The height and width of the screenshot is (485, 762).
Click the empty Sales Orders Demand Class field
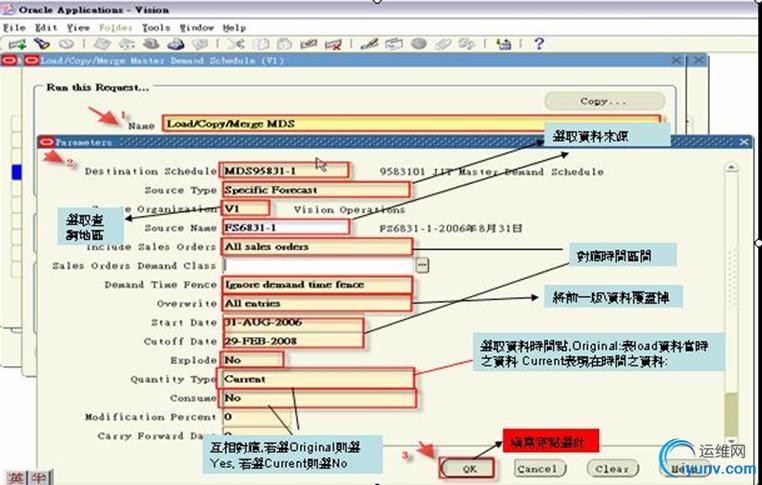[x=319, y=265]
